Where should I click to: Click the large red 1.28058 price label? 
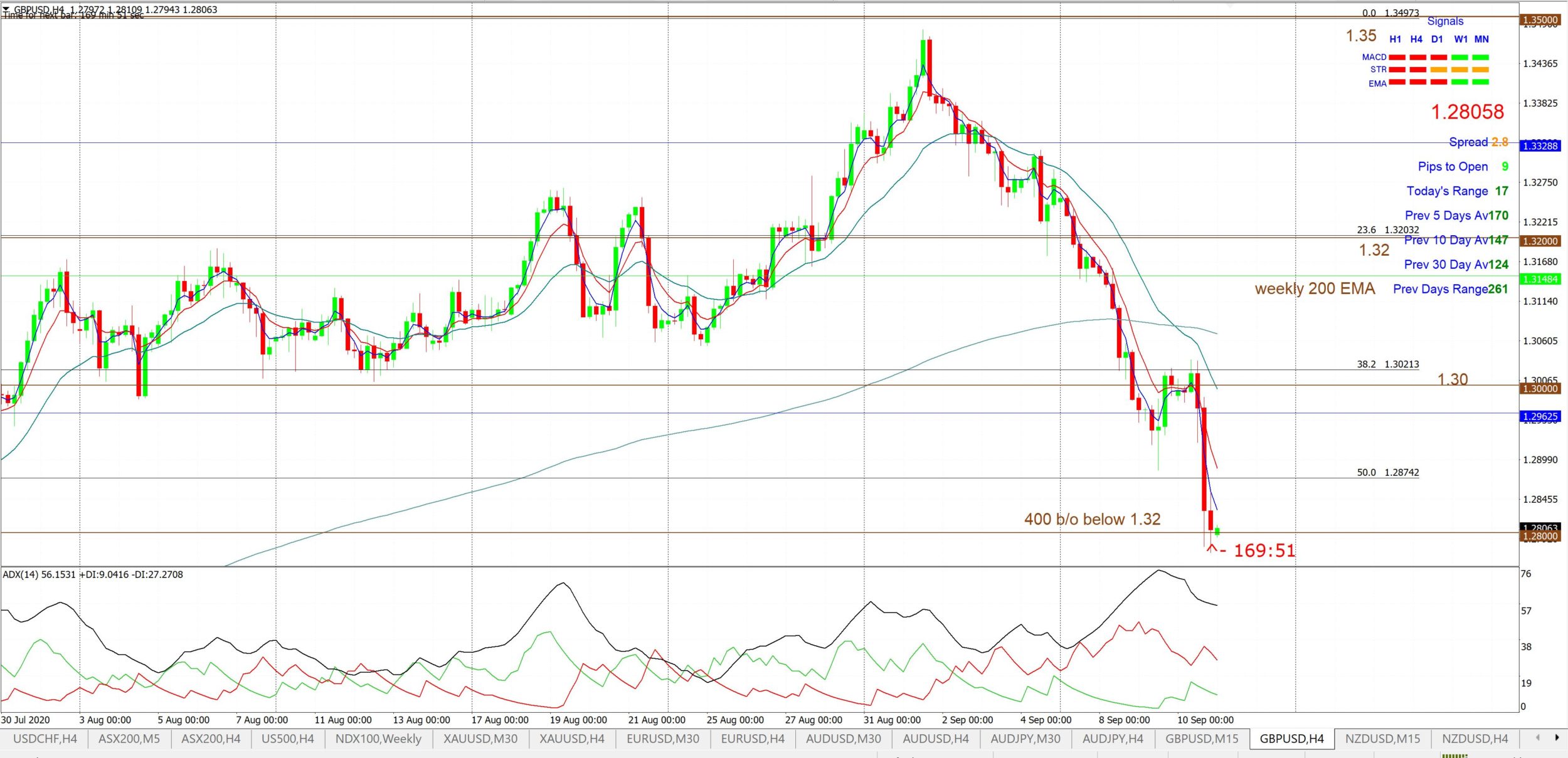pyautogui.click(x=1467, y=112)
